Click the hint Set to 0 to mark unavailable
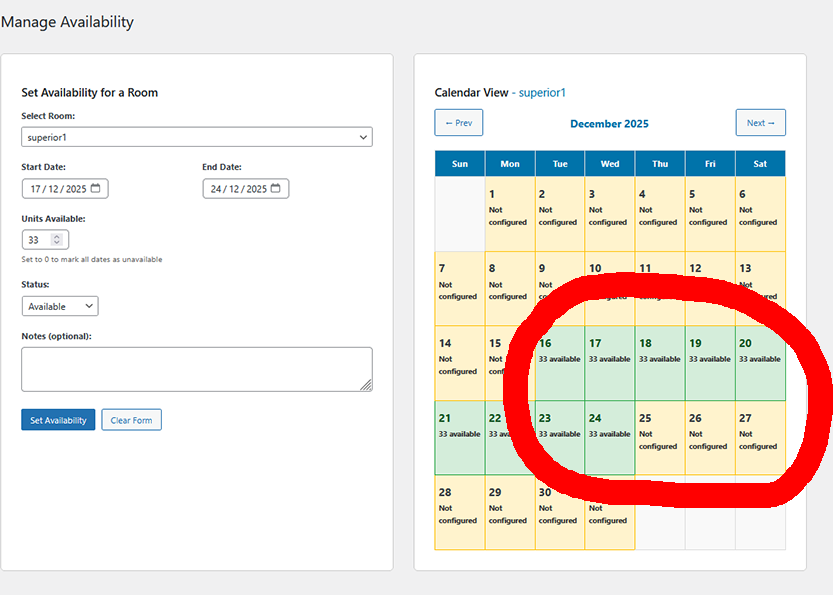The height and width of the screenshot is (595, 833). point(92,259)
